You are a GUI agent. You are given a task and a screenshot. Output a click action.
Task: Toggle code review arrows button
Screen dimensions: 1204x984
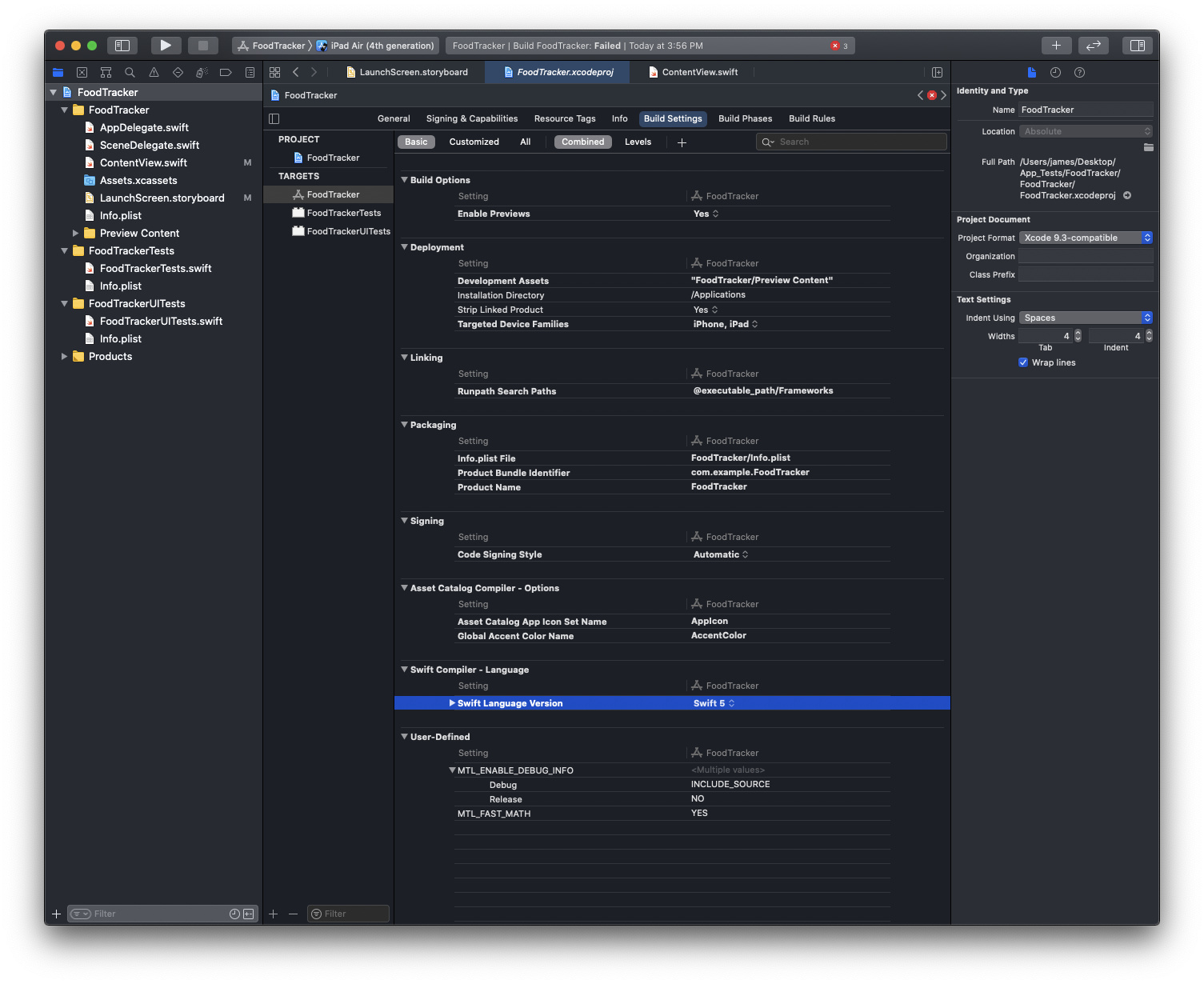point(1094,46)
